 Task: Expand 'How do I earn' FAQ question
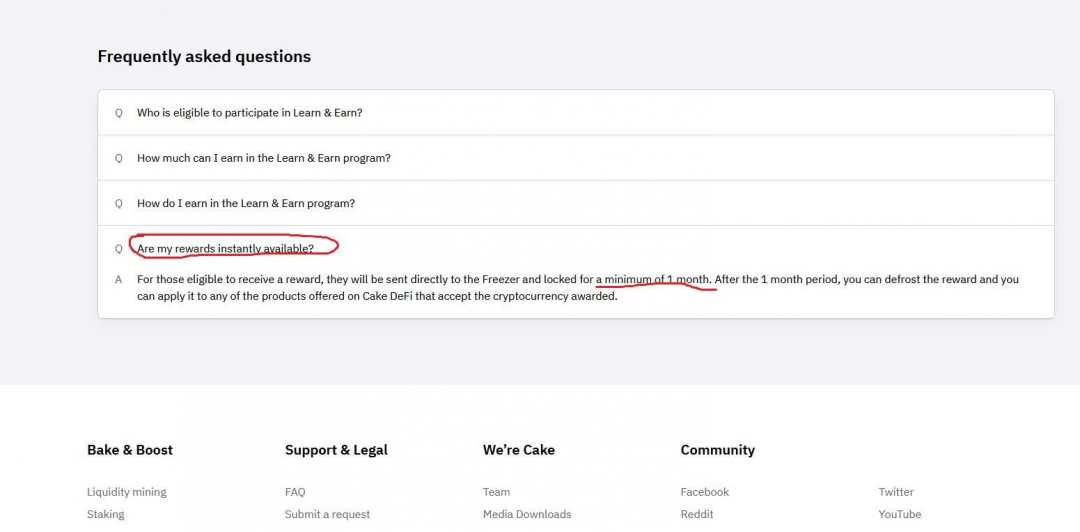(x=246, y=203)
